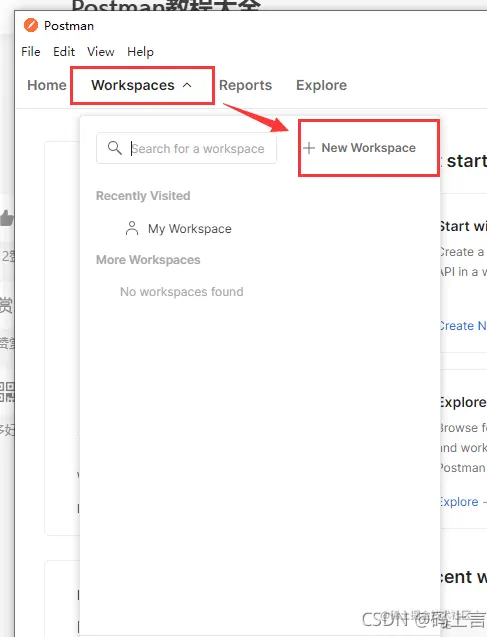
Task: Open the File menu
Action: click(31, 52)
